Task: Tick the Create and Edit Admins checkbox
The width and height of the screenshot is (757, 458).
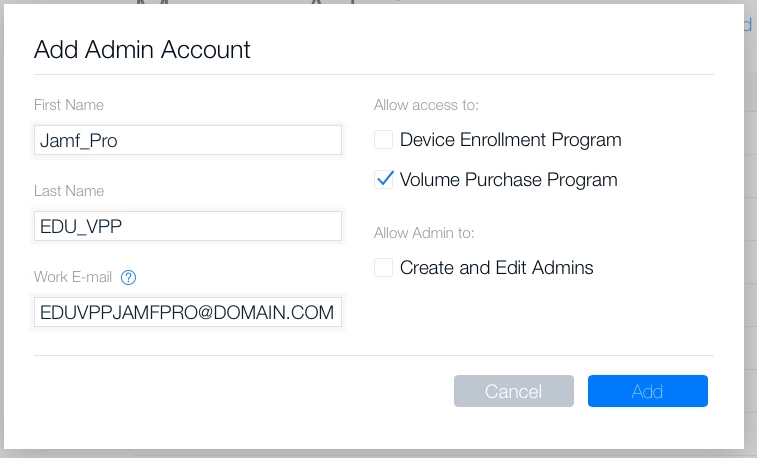Action: pos(383,267)
